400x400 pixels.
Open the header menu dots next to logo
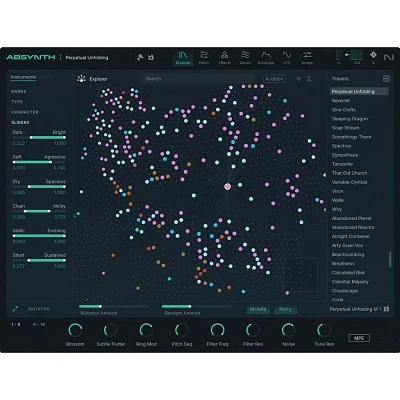(x=60, y=57)
